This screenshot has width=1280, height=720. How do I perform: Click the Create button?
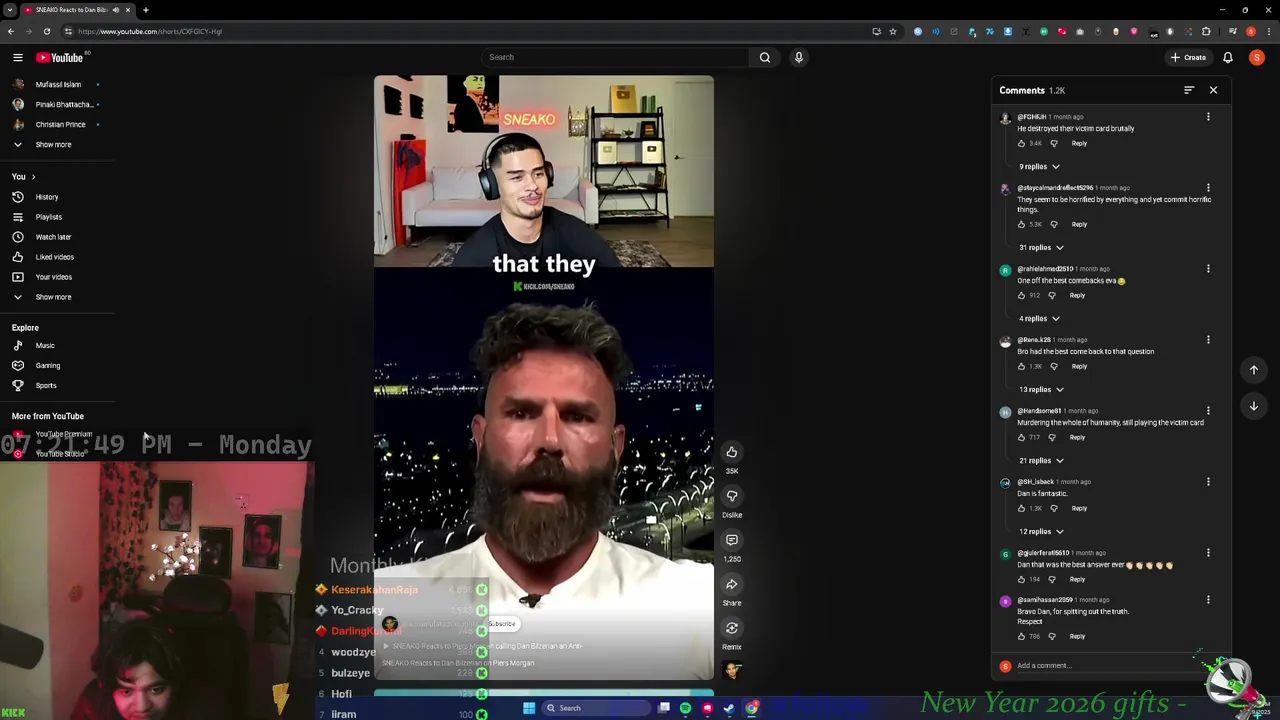(x=1188, y=57)
